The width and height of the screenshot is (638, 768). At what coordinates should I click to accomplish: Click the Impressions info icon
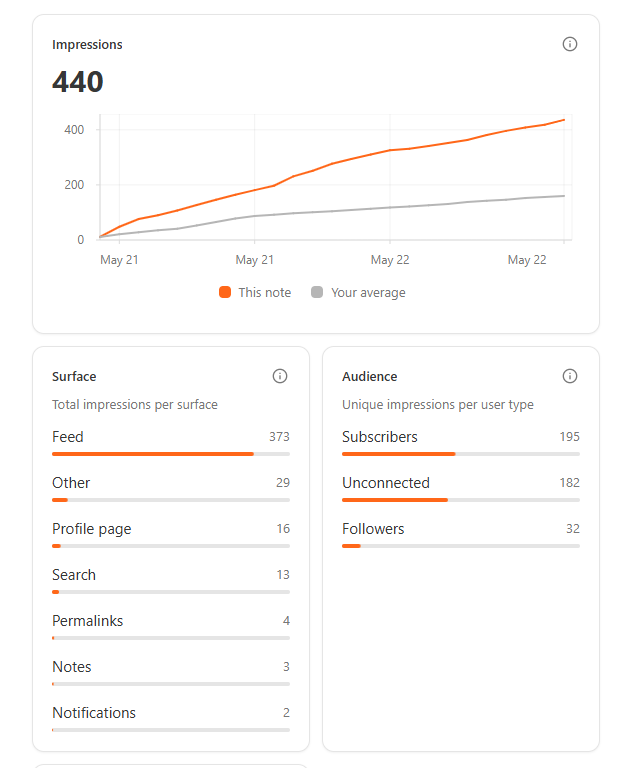pyautogui.click(x=569, y=44)
